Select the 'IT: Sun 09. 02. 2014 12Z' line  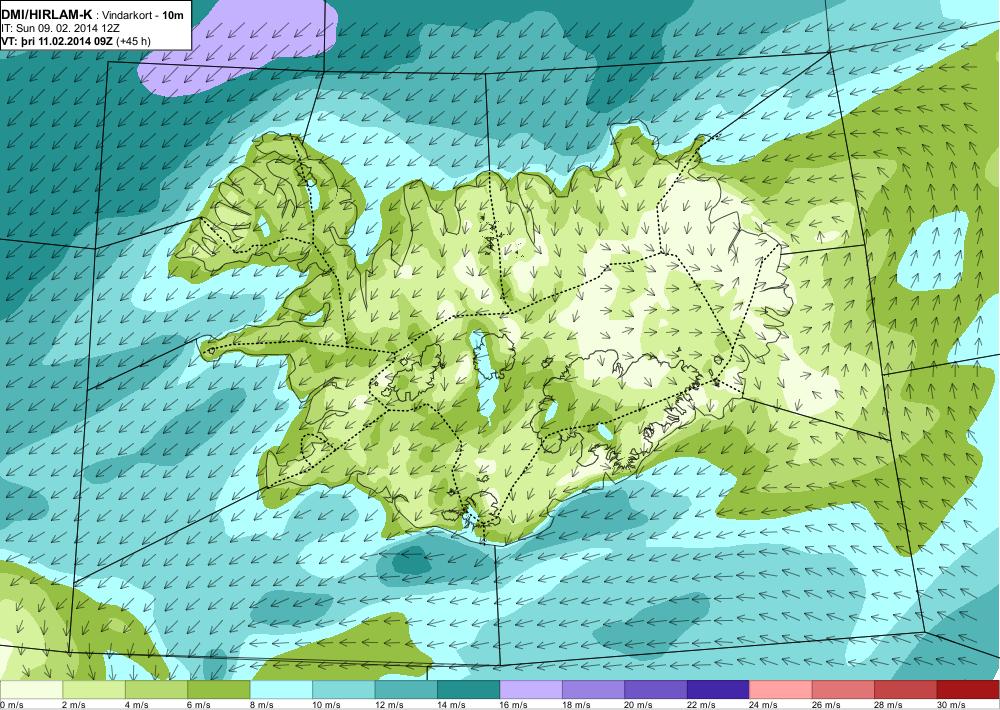pos(60,29)
